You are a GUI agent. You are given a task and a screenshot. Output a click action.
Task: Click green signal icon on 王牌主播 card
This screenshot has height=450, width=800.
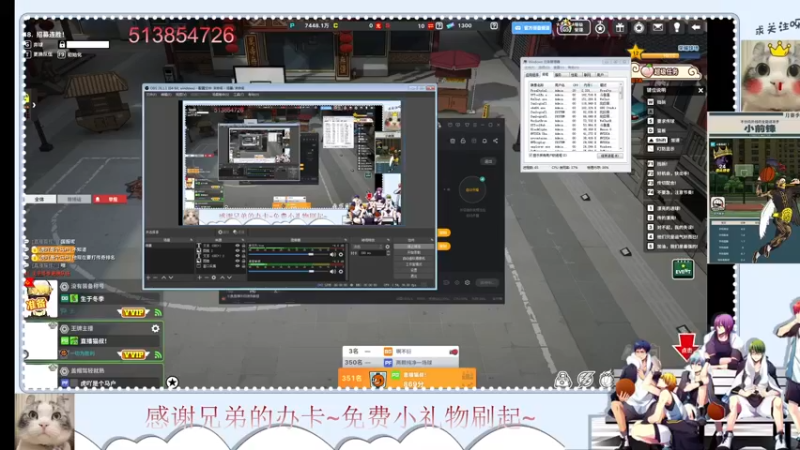[158, 354]
